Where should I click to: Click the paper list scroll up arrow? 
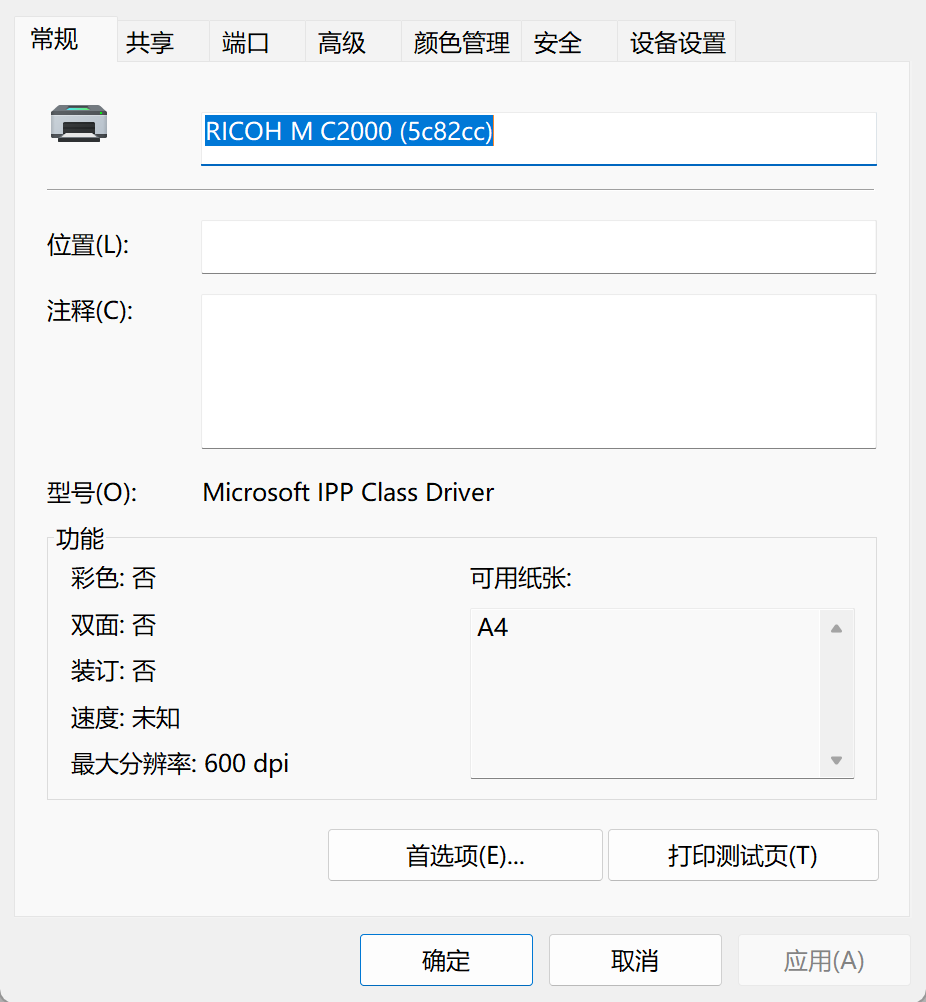[x=836, y=629]
